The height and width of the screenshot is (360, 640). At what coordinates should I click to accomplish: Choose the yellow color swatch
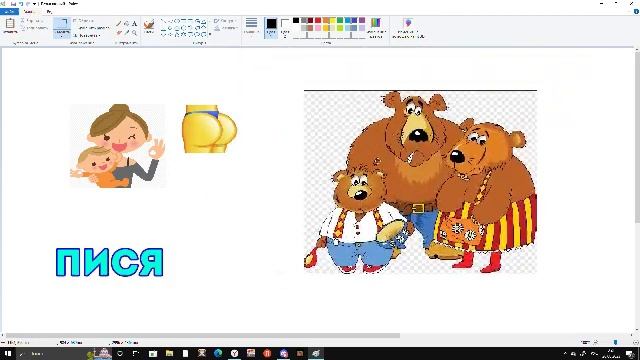click(333, 20)
